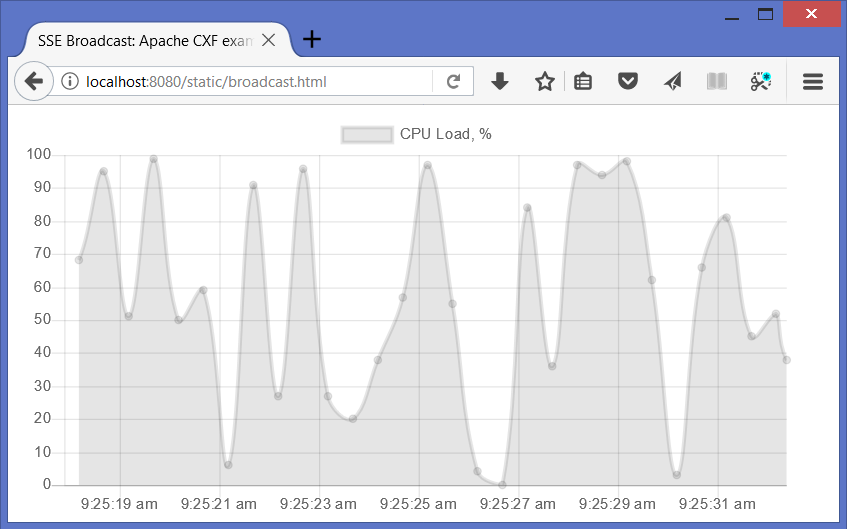Show bookmarks list clipboard icon
The width and height of the screenshot is (847, 529).
pos(583,82)
